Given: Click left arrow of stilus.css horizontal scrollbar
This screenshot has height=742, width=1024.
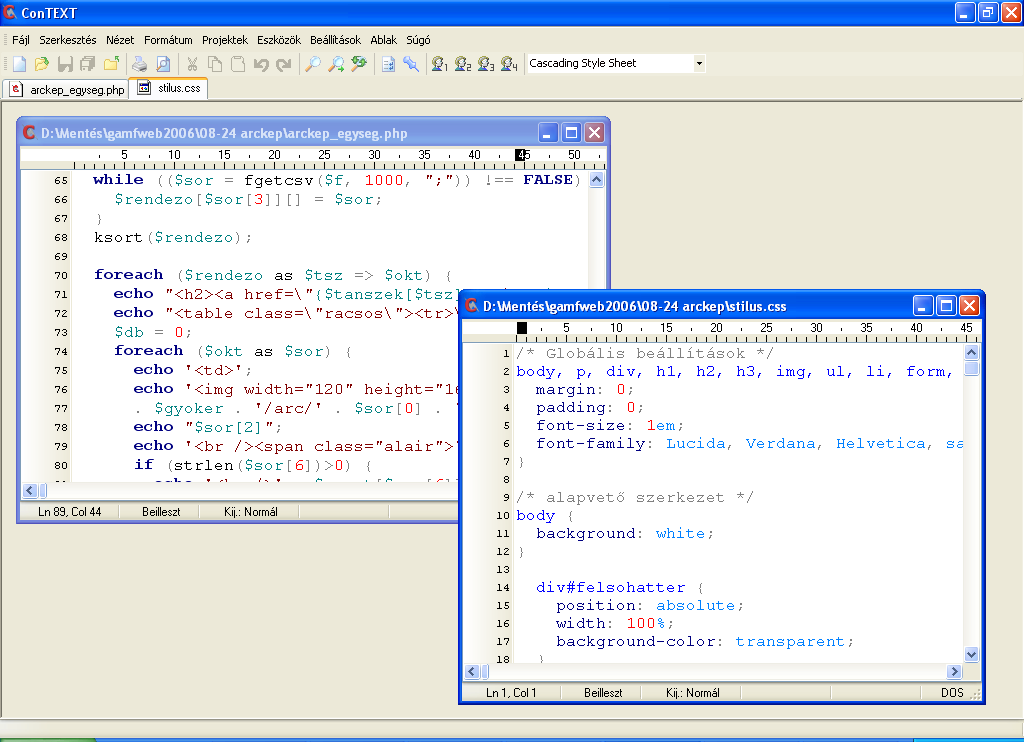Looking at the screenshot, I should coord(472,671).
